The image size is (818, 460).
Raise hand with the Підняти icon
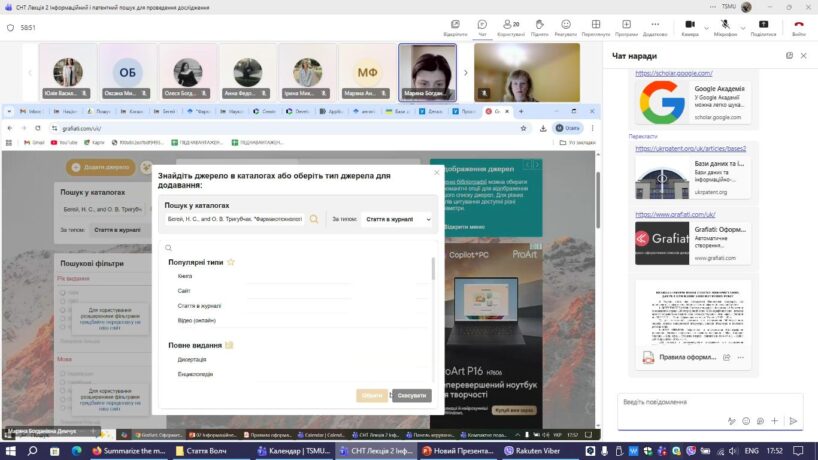pos(539,25)
